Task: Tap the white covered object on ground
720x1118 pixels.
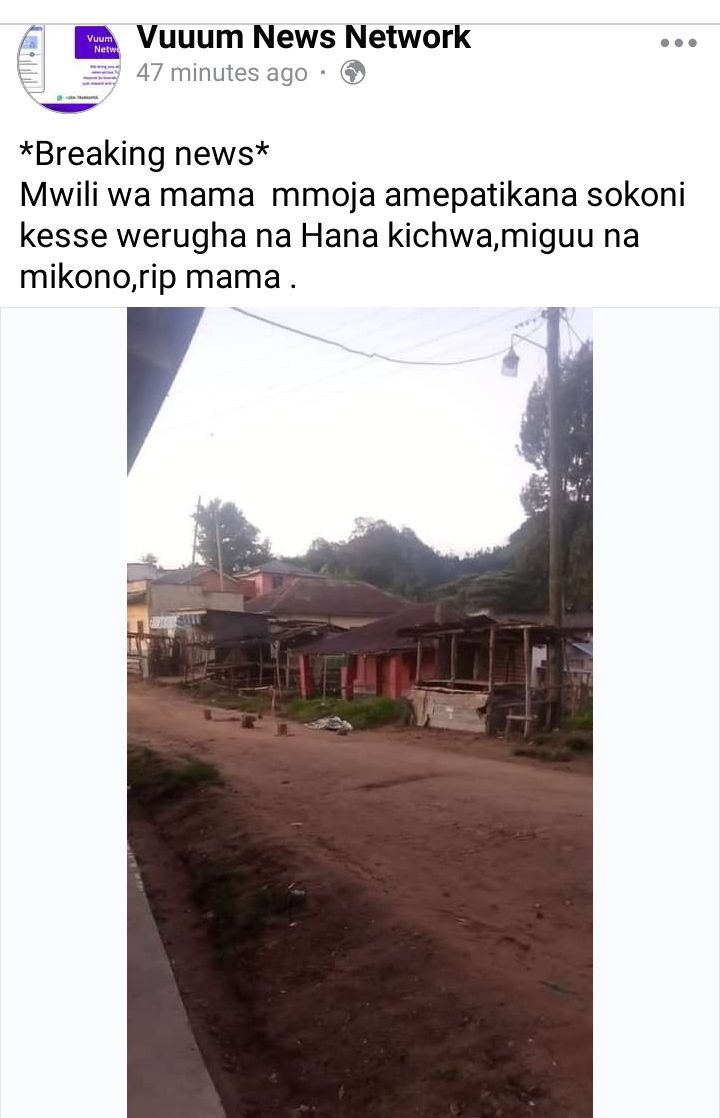Action: point(329,724)
